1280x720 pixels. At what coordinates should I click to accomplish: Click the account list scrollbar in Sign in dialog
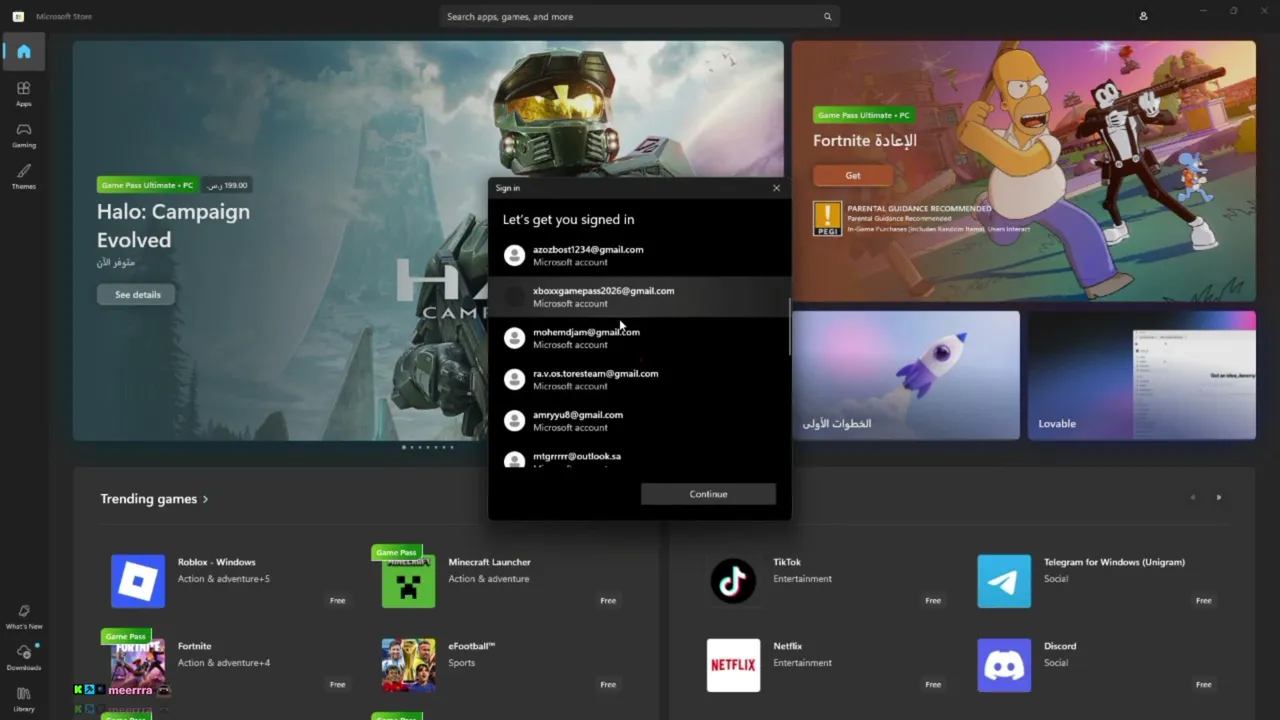(x=790, y=326)
